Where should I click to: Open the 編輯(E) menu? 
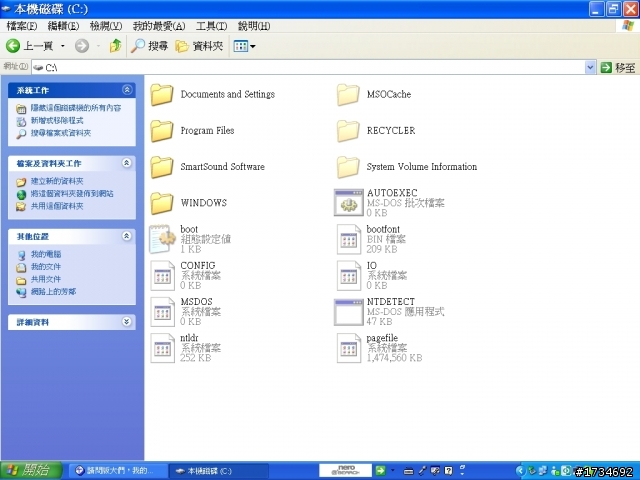[x=63, y=26]
